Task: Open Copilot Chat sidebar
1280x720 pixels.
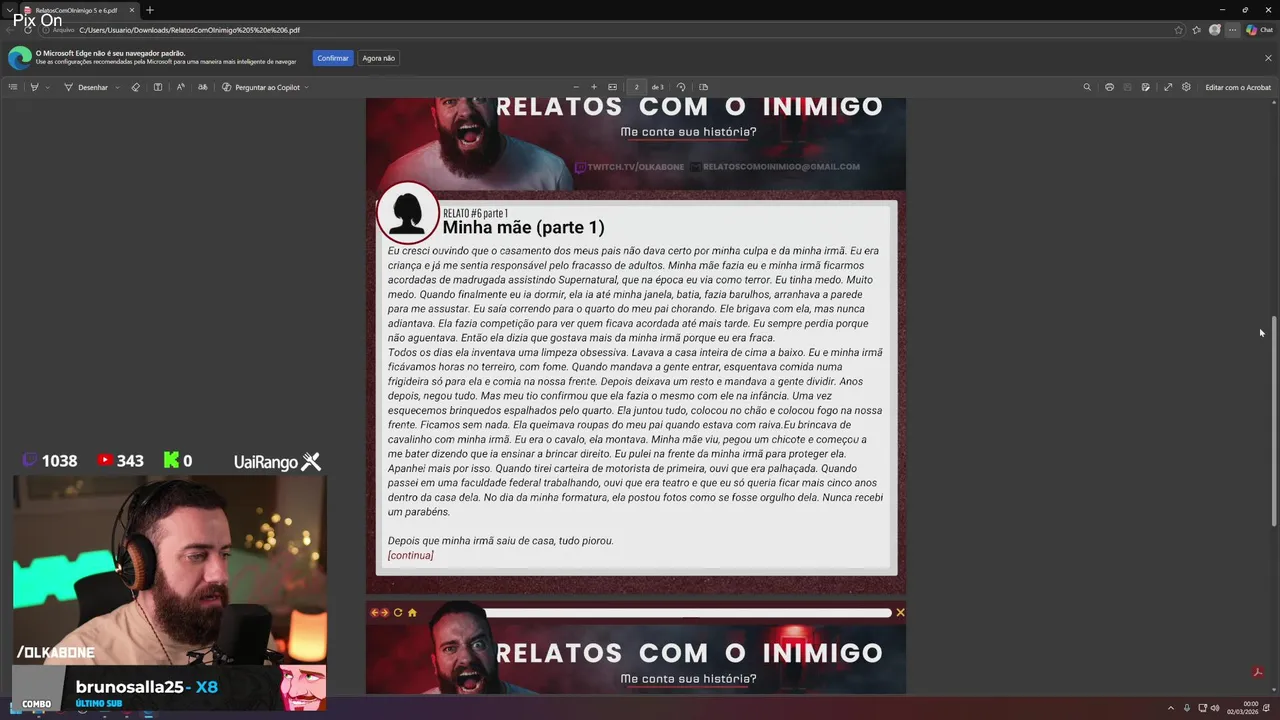Action: click(x=1259, y=30)
